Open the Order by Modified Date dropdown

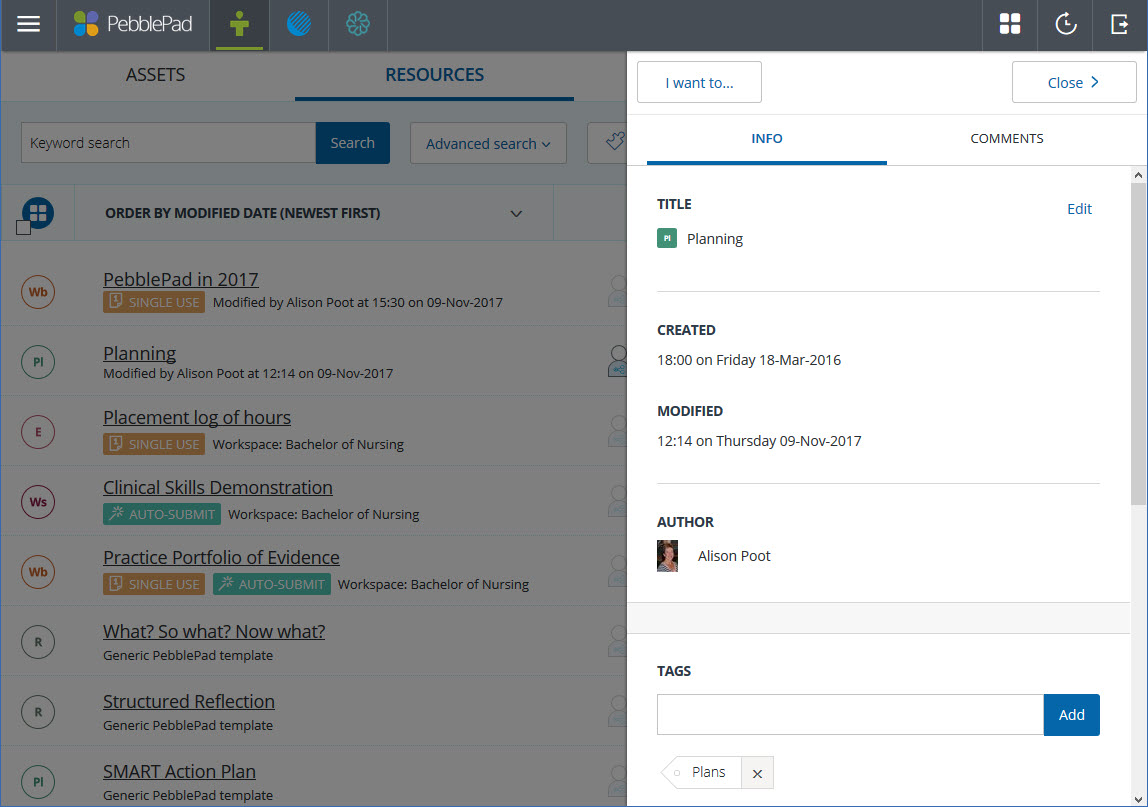coord(314,213)
